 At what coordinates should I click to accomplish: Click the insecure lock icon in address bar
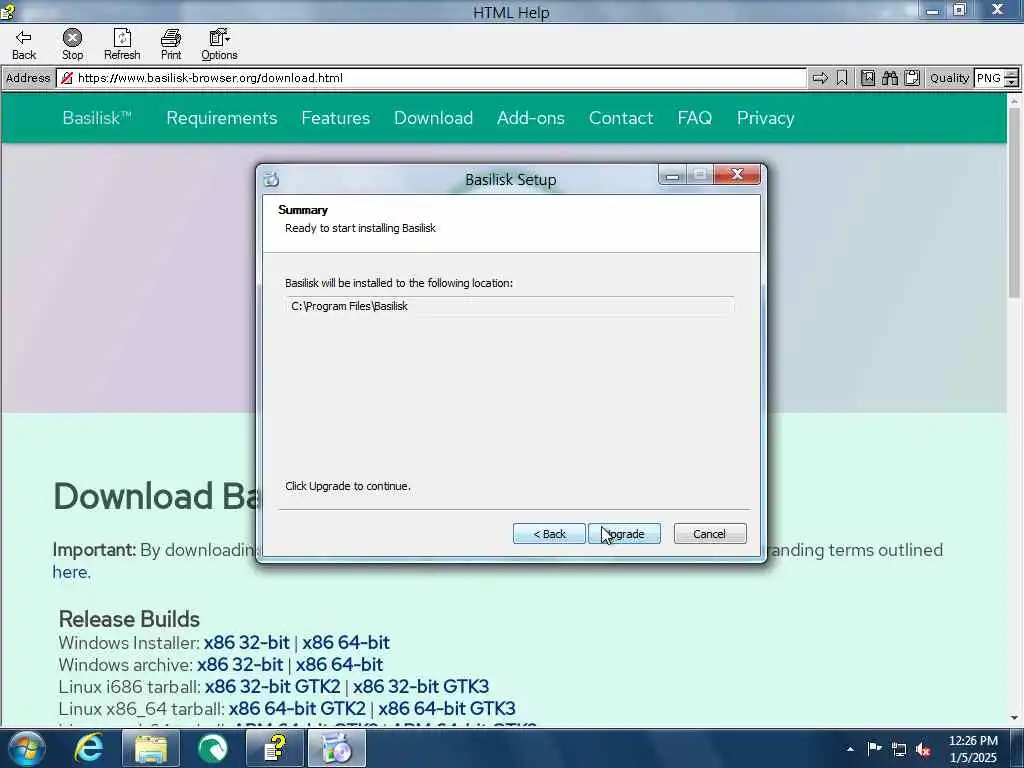tap(67, 78)
